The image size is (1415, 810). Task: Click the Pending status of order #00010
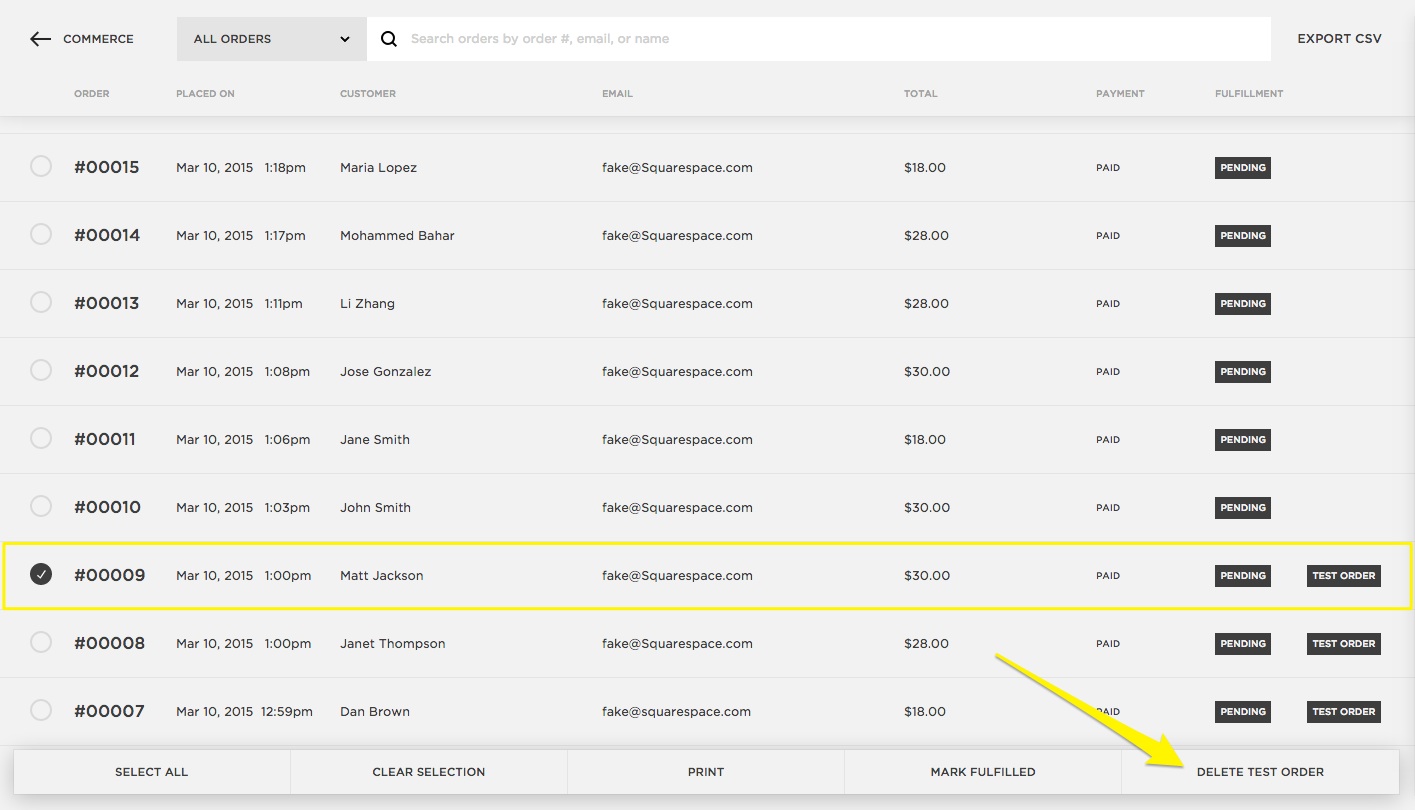point(1243,508)
